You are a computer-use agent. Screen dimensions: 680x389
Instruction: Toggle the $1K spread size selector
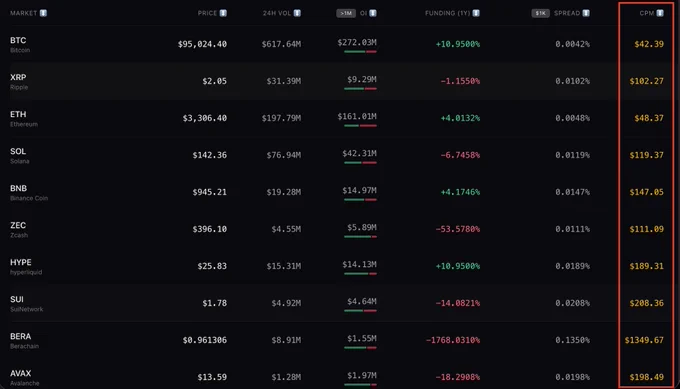click(x=541, y=13)
